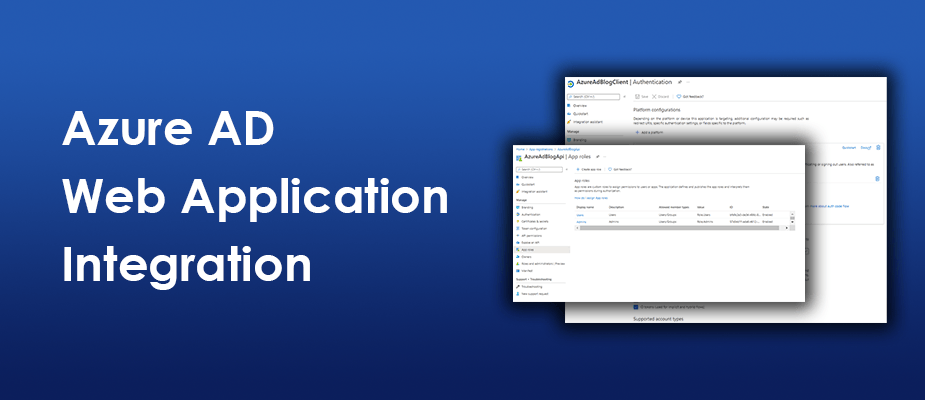This screenshot has width=925, height=400.
Task: Open Integration assistant in Authentication window sidebar
Action: pos(585,122)
